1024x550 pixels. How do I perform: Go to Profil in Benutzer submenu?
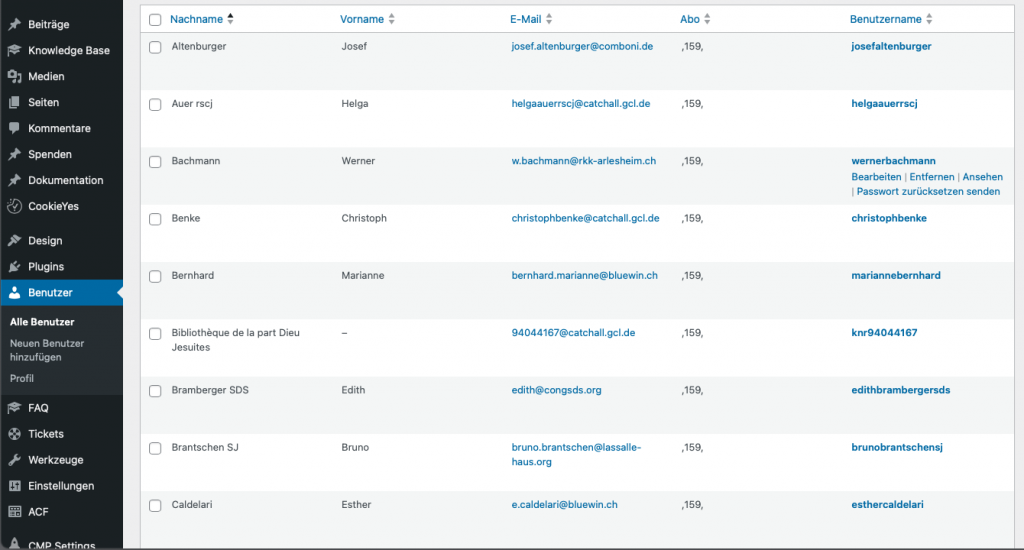[x=22, y=378]
